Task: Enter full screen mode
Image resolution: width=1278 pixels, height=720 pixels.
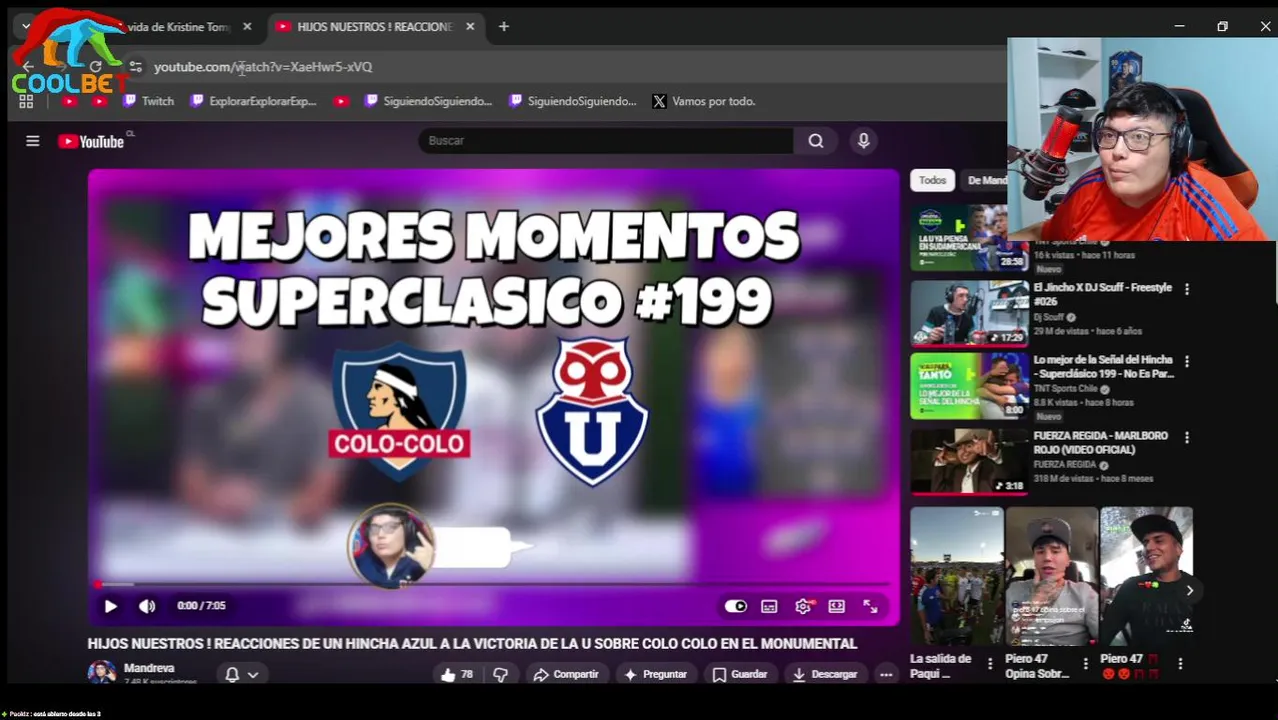Action: click(871, 606)
